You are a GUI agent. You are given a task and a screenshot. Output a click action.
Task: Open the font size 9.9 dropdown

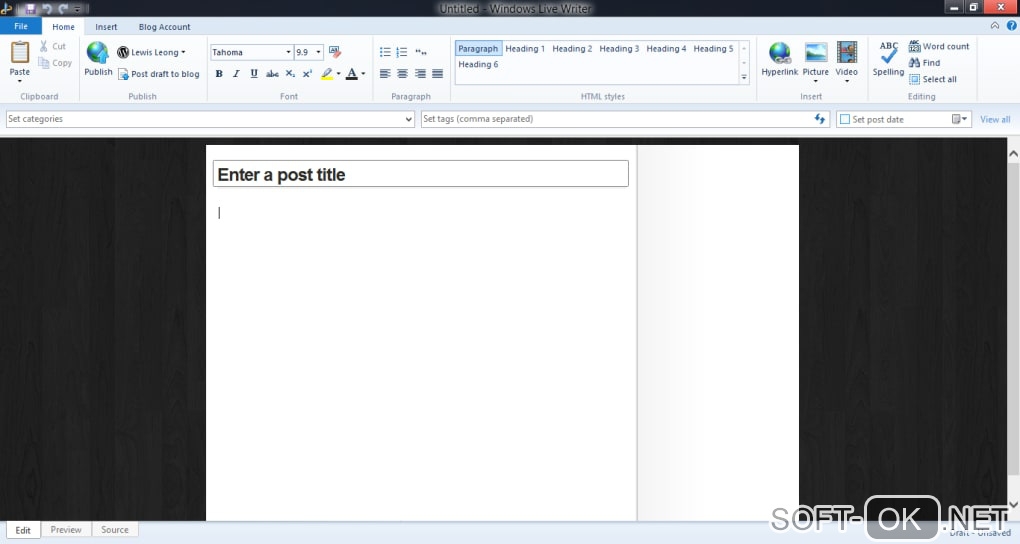(318, 52)
